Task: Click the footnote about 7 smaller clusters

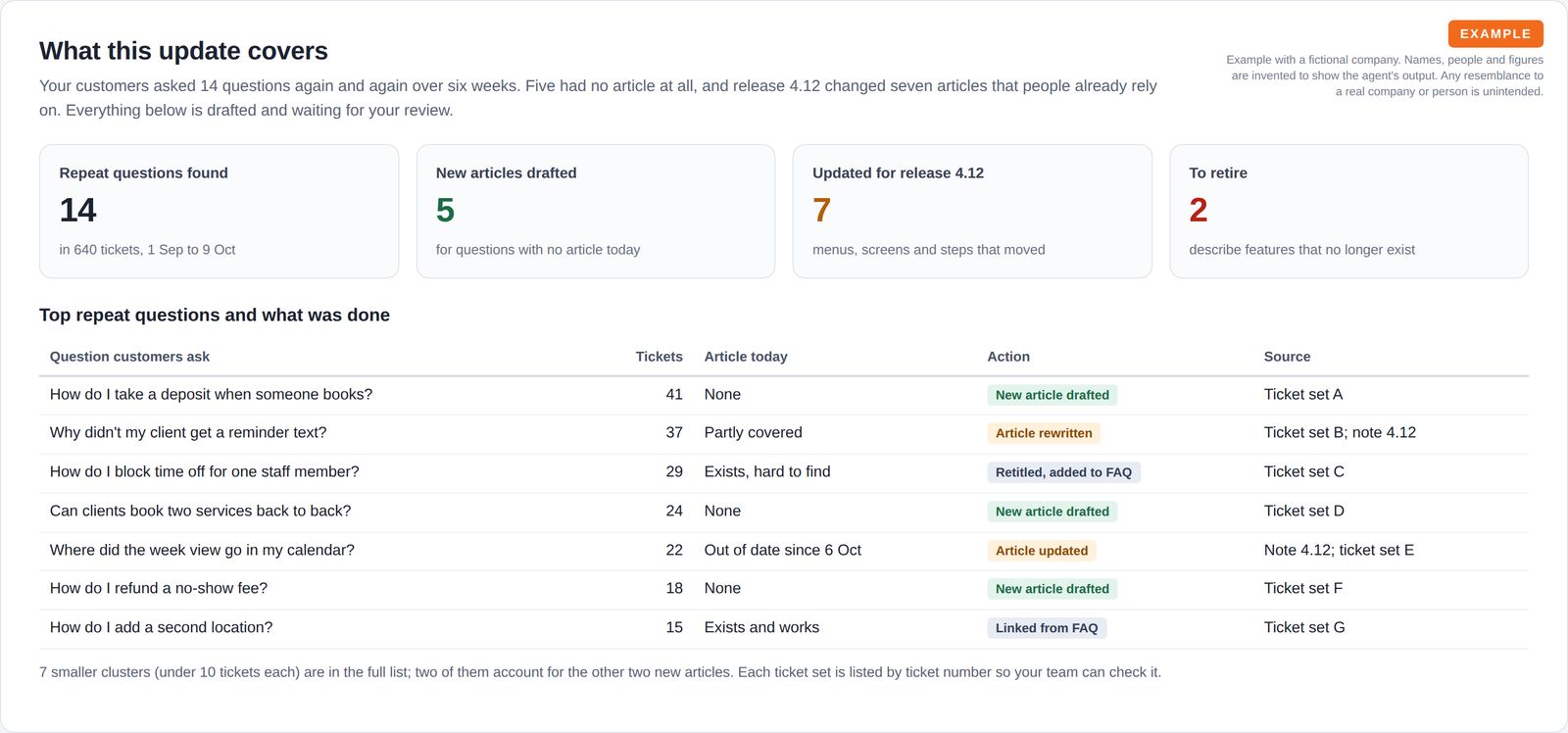Action: click(x=600, y=672)
